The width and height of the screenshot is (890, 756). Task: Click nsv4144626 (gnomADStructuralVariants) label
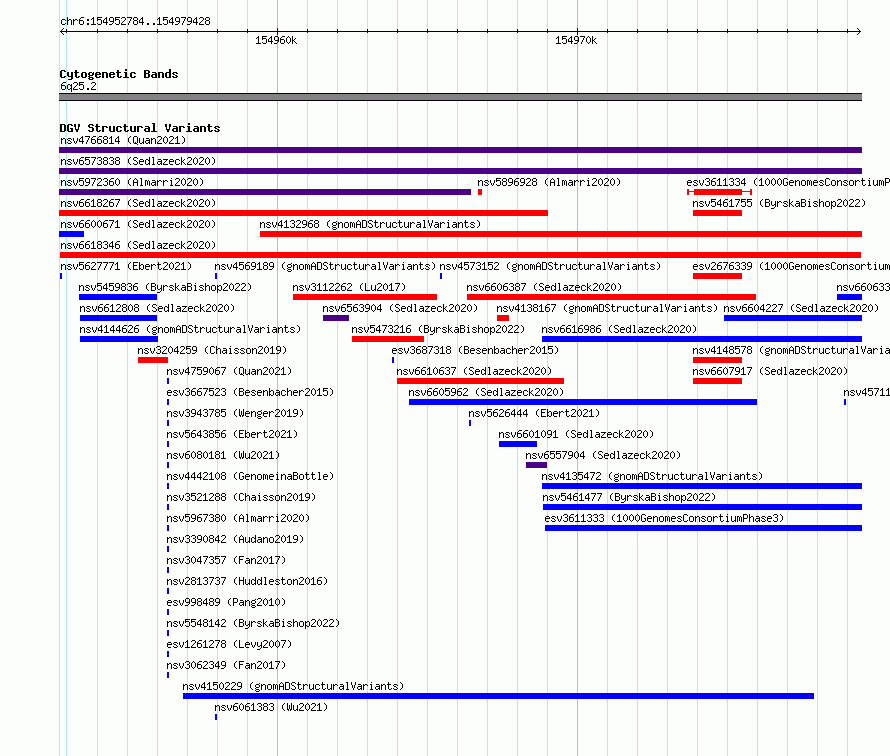190,329
